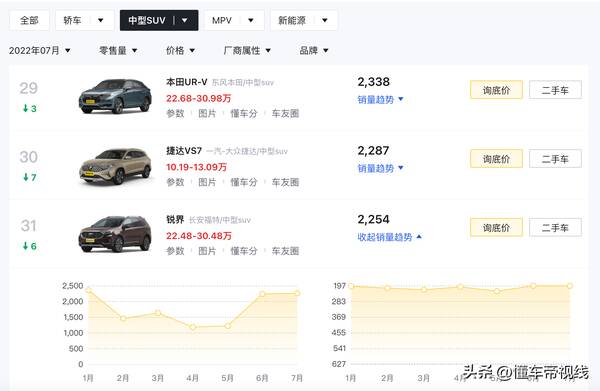Open the 轿车 category tab

(x=72, y=20)
